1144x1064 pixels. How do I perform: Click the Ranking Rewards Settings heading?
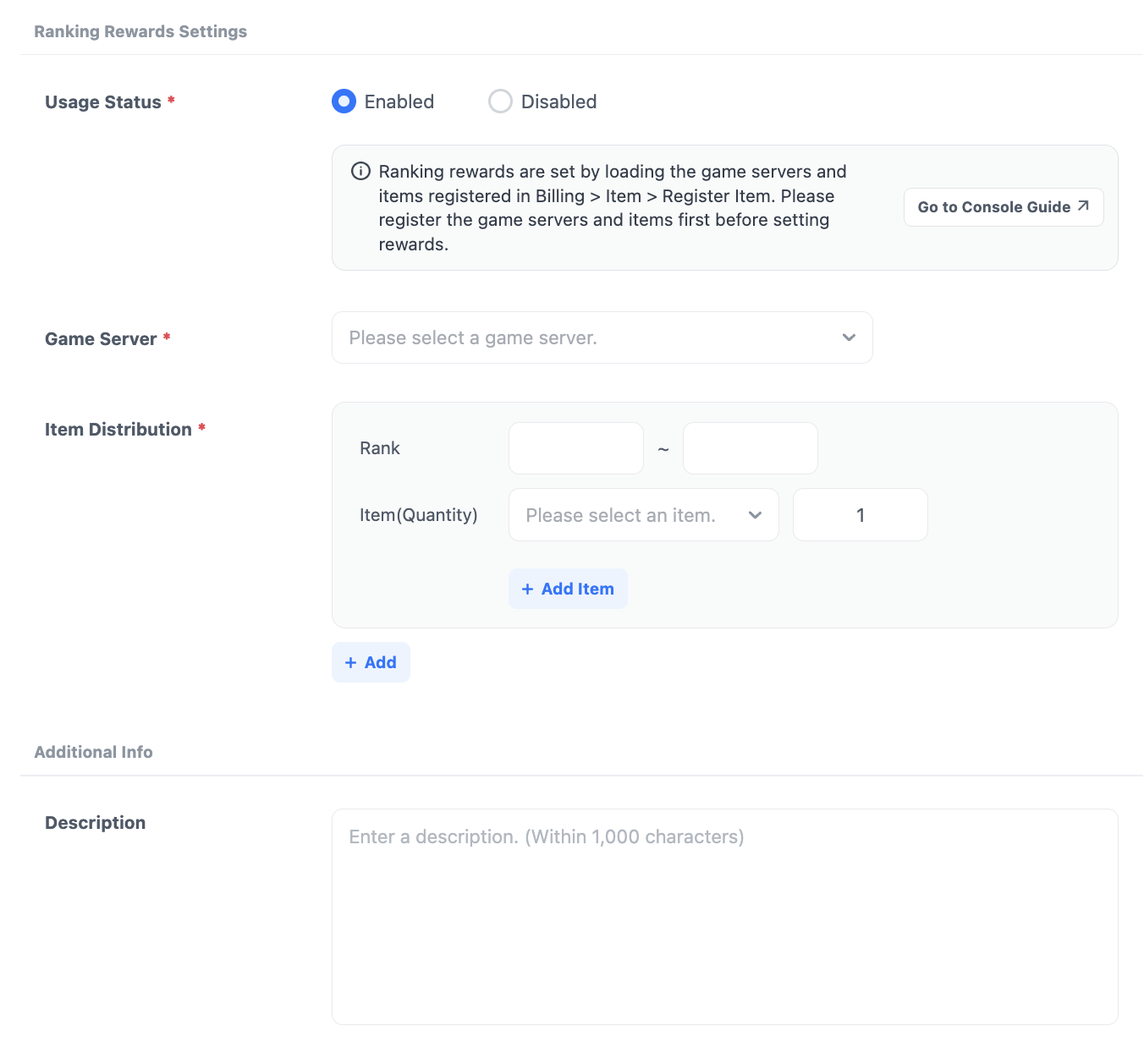(x=140, y=31)
